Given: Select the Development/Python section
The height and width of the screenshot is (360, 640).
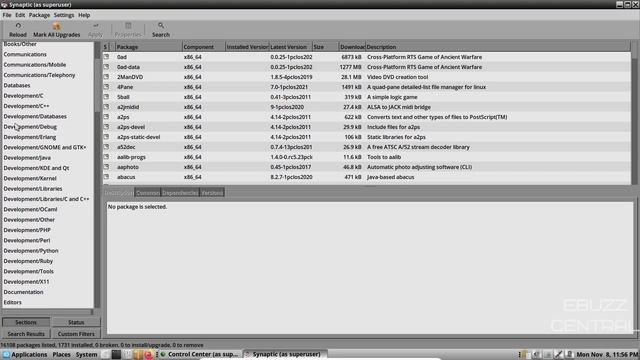Looking at the screenshot, I should coord(31,251).
